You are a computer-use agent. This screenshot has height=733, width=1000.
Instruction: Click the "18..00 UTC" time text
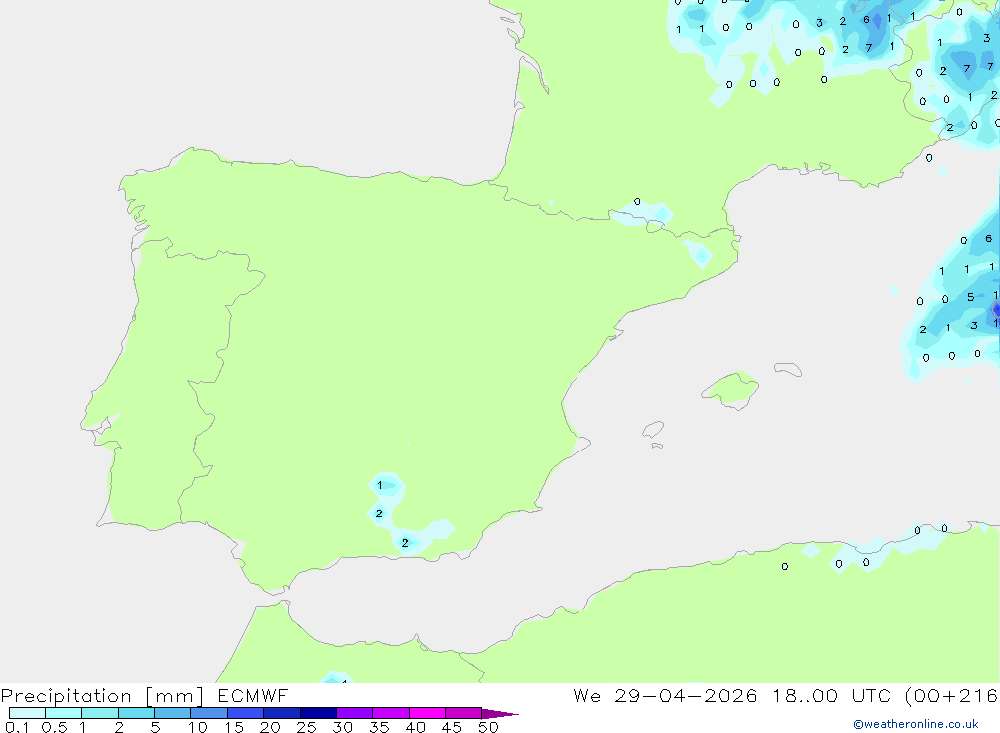click(x=834, y=695)
